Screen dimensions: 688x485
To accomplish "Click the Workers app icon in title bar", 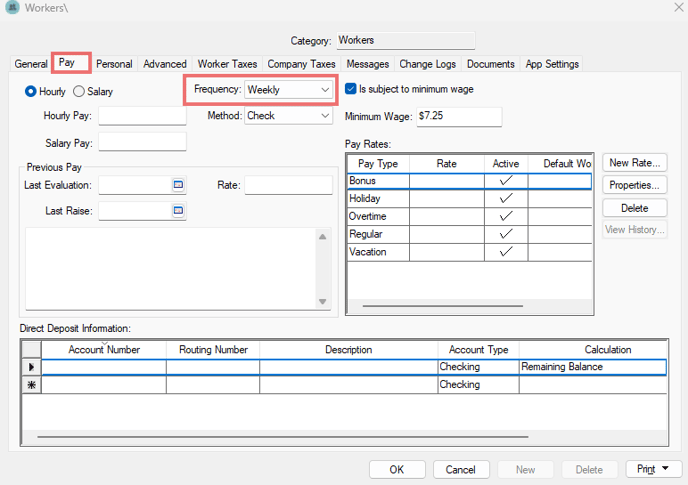I will [13, 9].
